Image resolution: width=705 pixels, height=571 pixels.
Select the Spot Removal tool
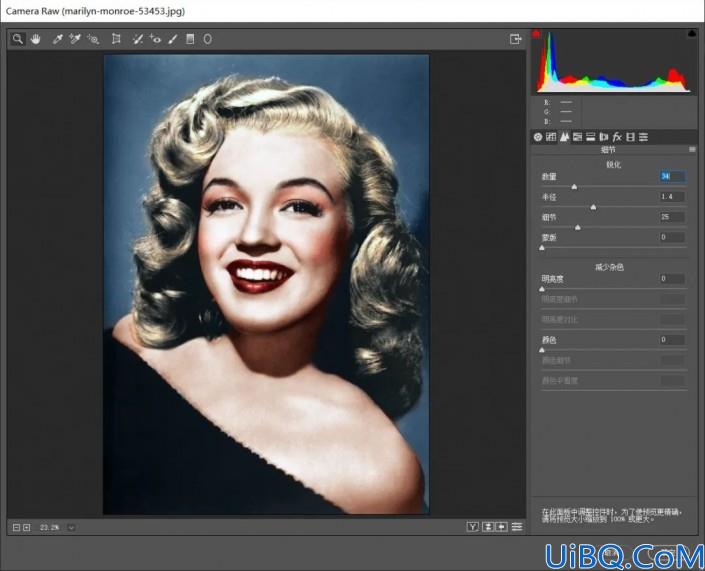point(138,40)
